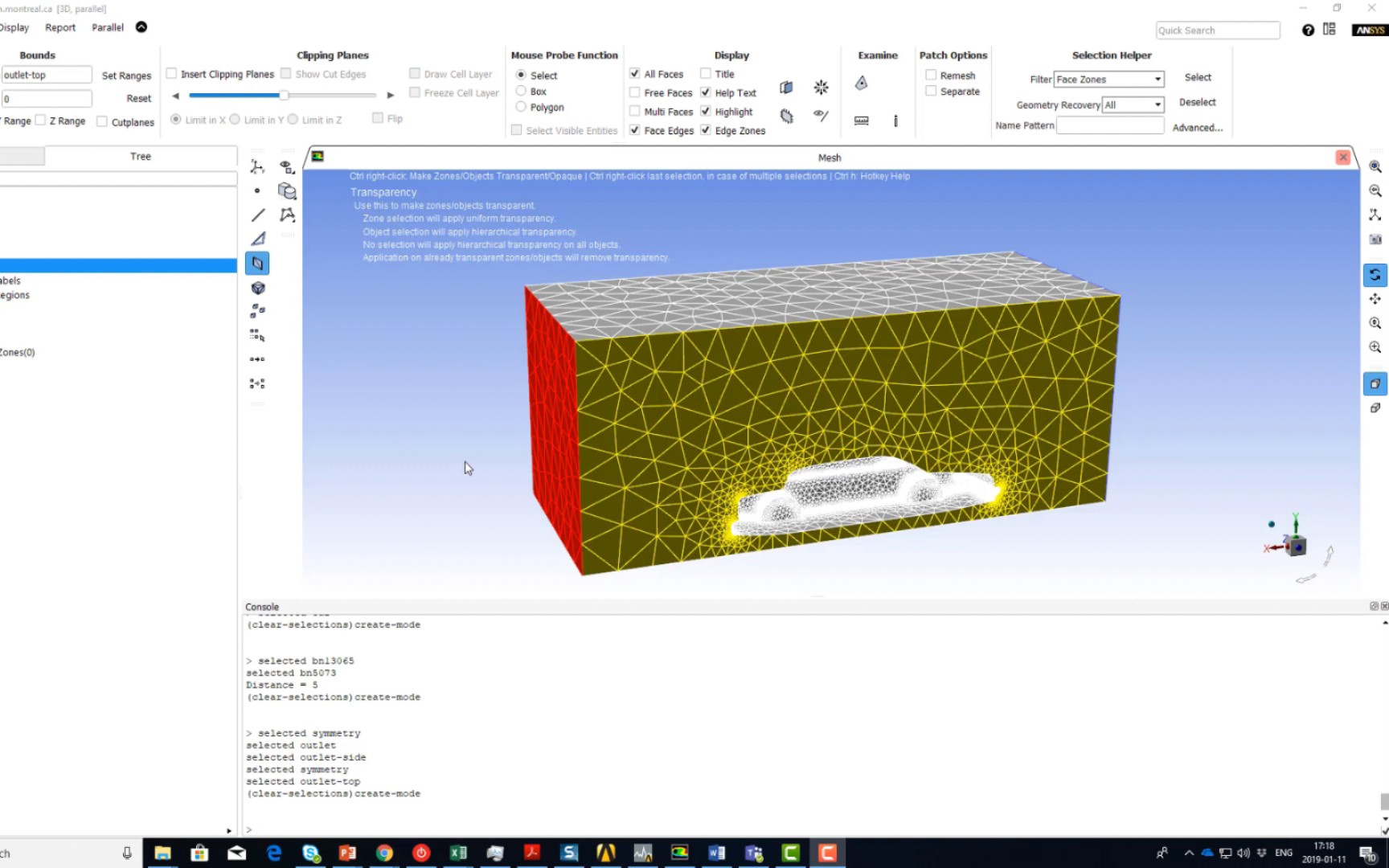Select the rotate view icon on right toolbar

point(1375,275)
